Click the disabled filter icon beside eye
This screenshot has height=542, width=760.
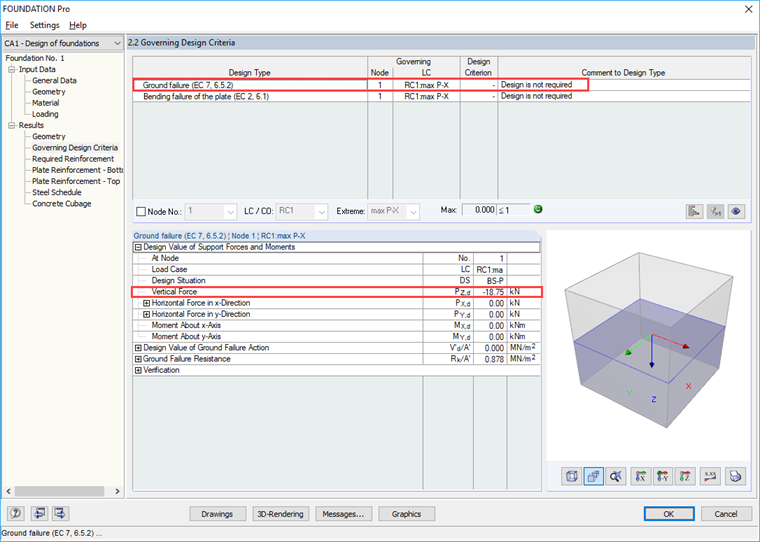coord(715,211)
